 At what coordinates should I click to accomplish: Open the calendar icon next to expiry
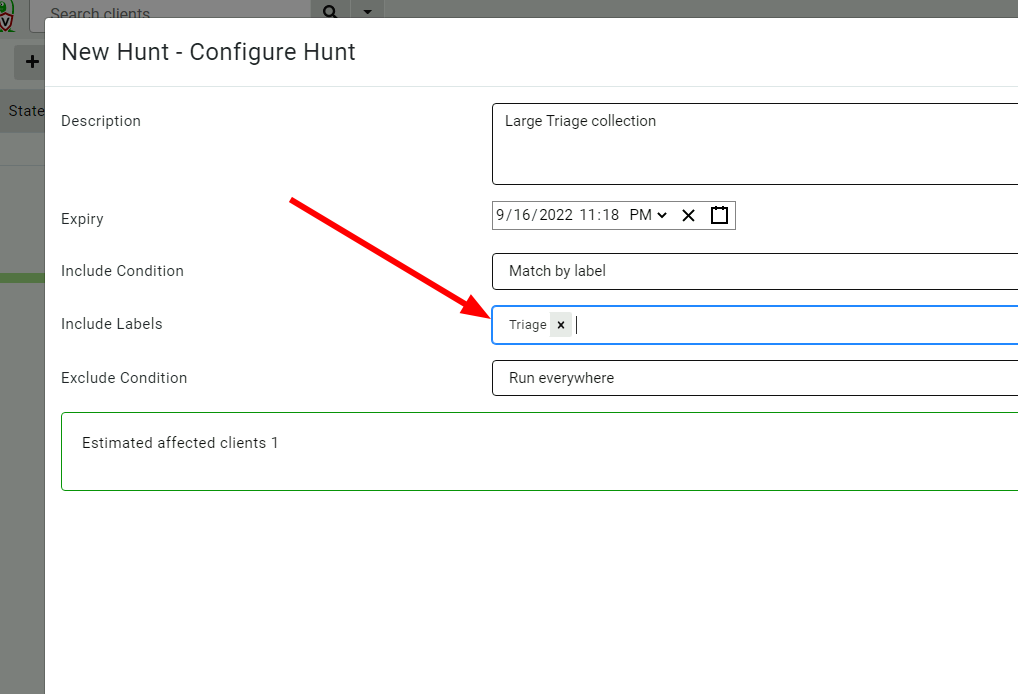[719, 214]
